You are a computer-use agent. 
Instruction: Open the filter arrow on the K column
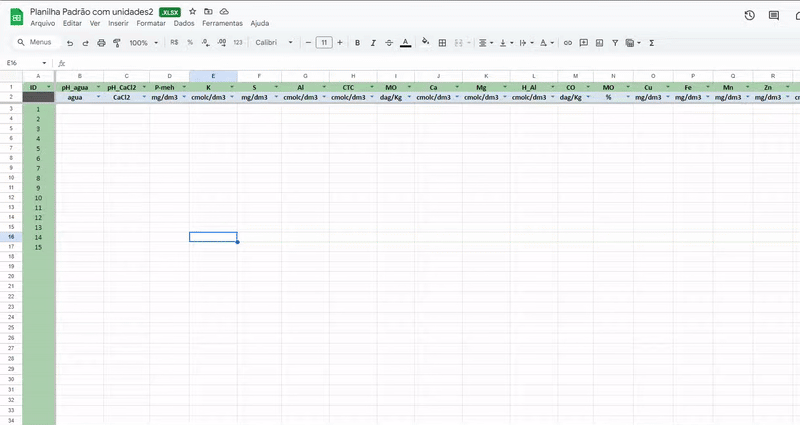pyautogui.click(x=232, y=87)
